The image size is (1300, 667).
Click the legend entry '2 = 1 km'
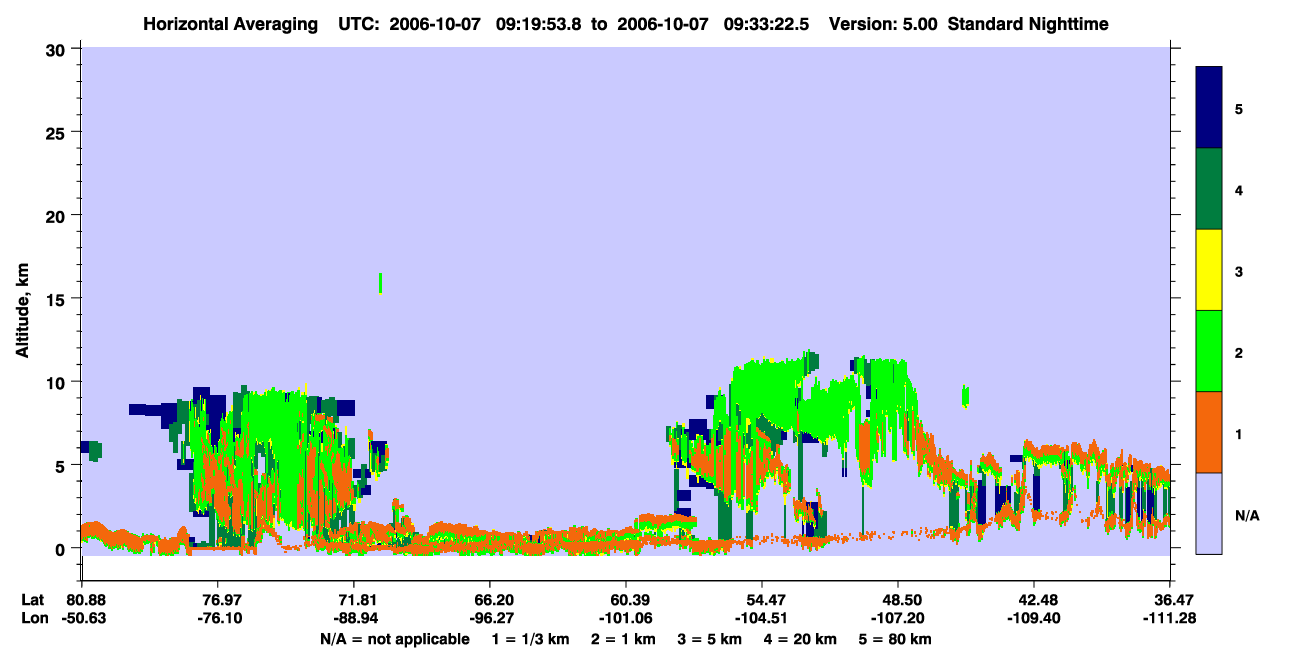[624, 638]
